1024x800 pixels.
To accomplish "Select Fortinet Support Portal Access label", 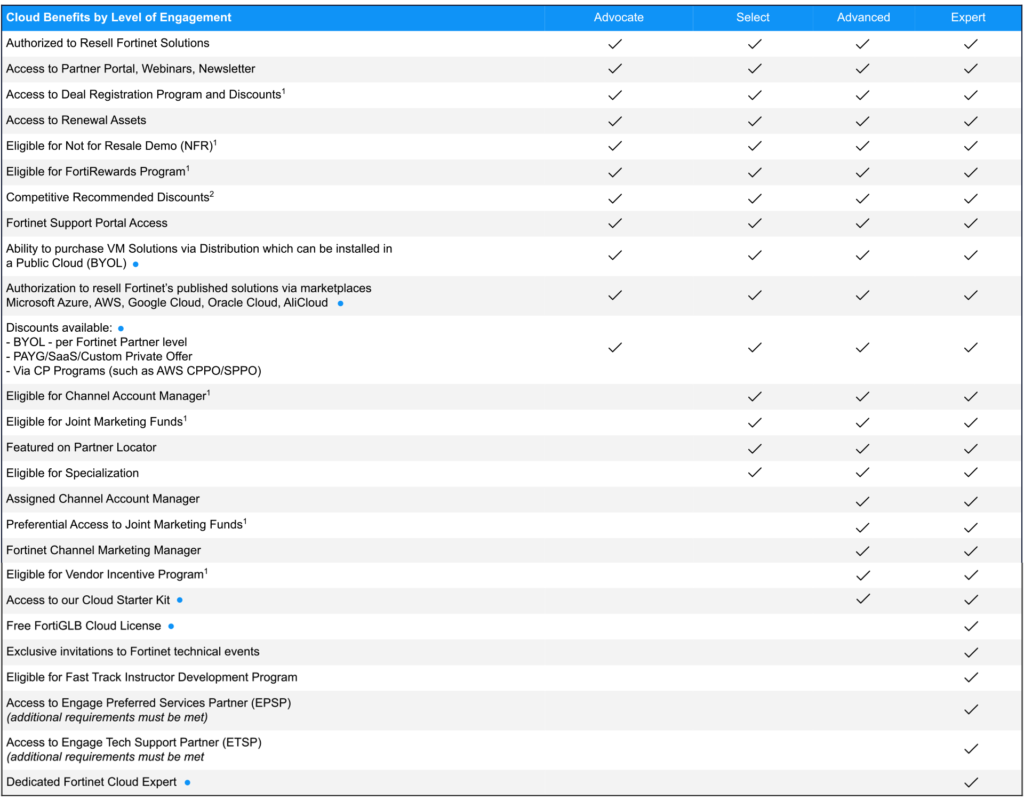I will point(87,223).
